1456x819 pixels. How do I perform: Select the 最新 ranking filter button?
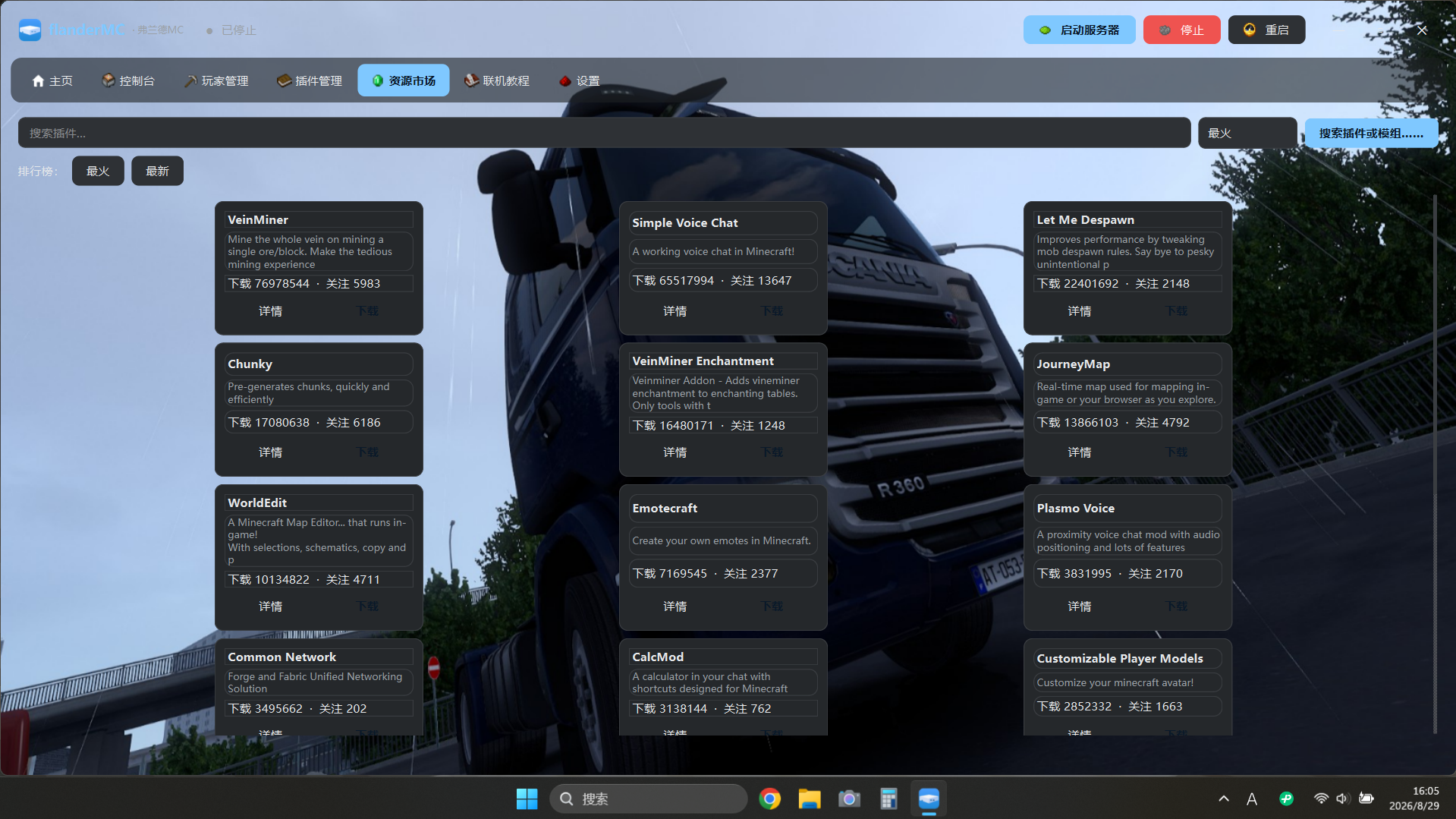click(157, 171)
